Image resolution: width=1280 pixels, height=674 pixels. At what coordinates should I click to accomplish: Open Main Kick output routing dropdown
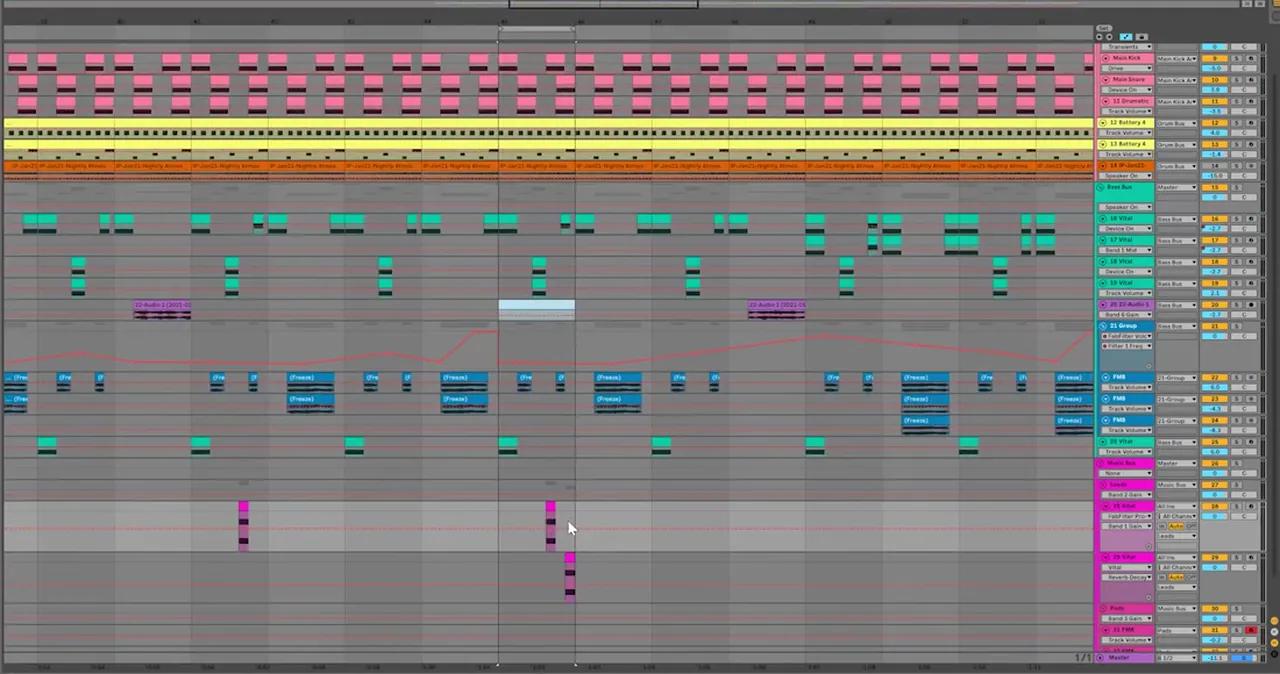1177,58
